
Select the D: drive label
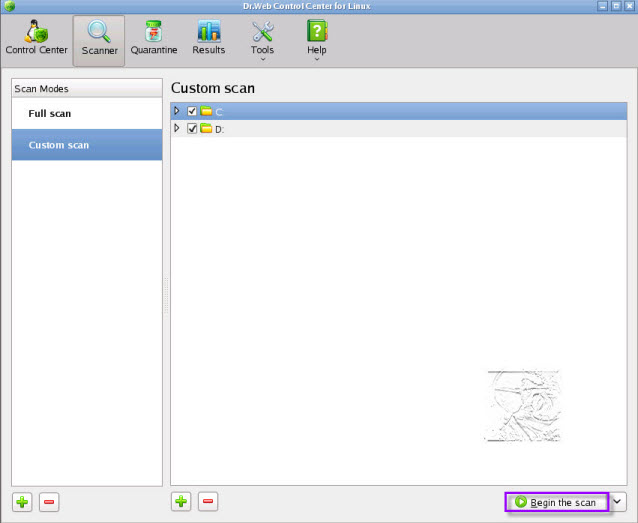(220, 130)
